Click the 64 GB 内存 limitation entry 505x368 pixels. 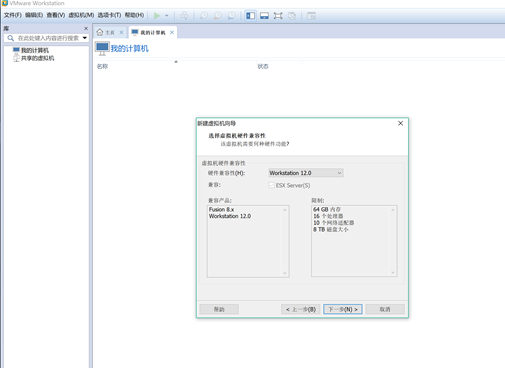(x=327, y=209)
